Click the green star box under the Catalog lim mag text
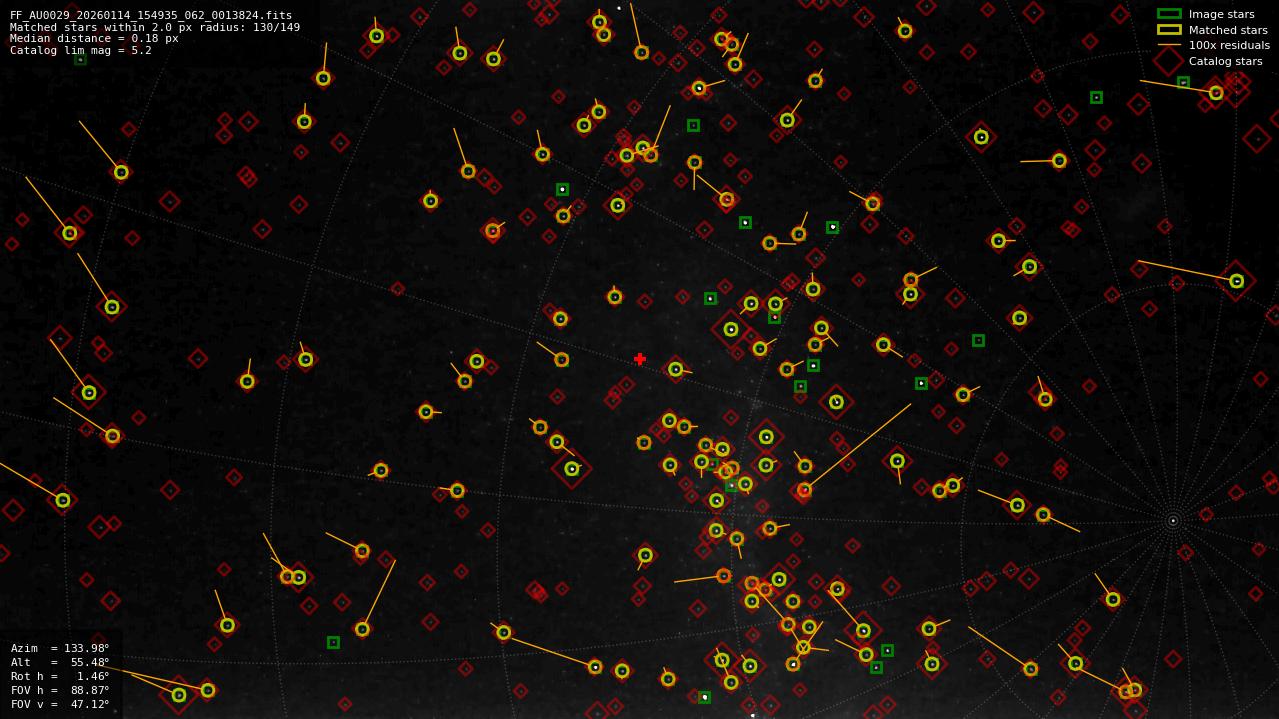This screenshot has width=1279, height=719. (80, 59)
